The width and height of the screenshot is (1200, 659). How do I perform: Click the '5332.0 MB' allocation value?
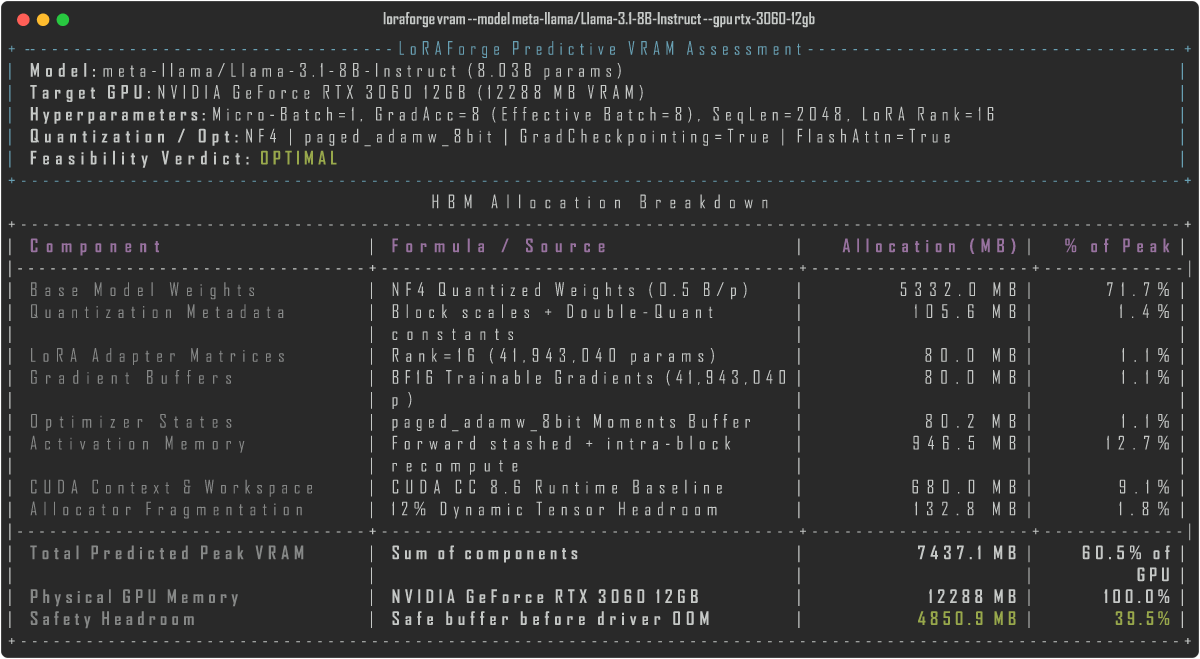click(959, 291)
